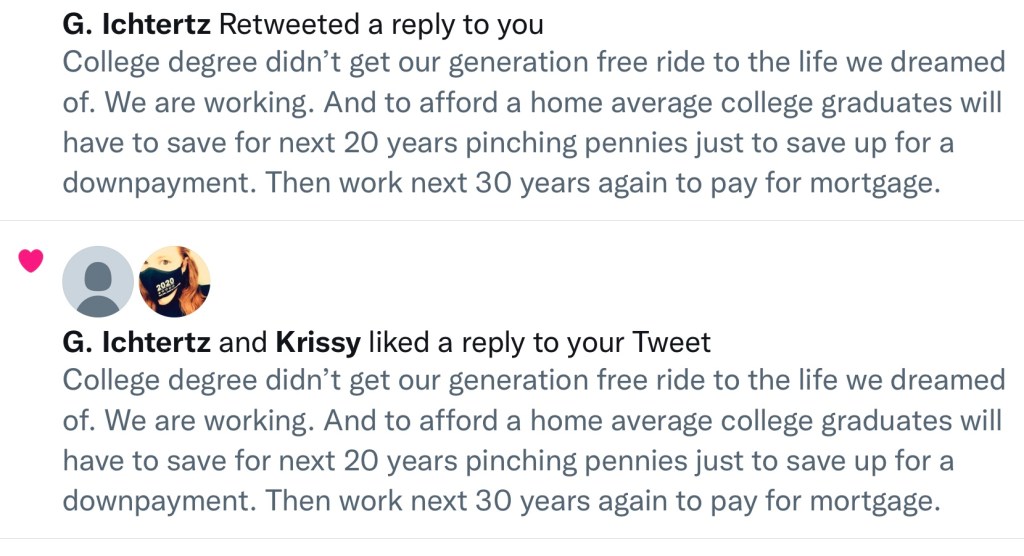
Task: Open G. Ichtertz's name in the retweet notification
Action: [136, 24]
